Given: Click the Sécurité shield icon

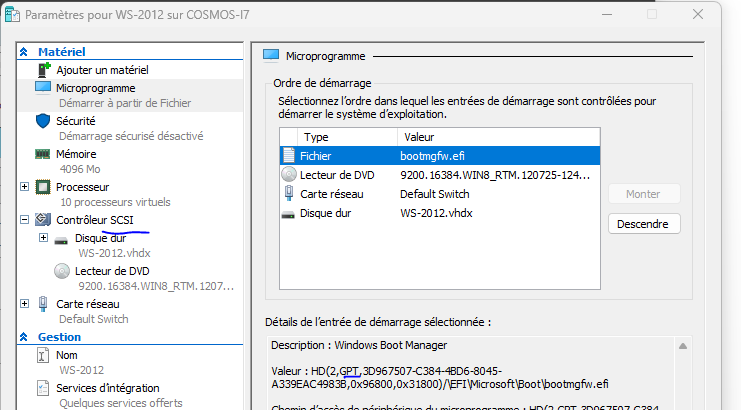Looking at the screenshot, I should pyautogui.click(x=43, y=121).
